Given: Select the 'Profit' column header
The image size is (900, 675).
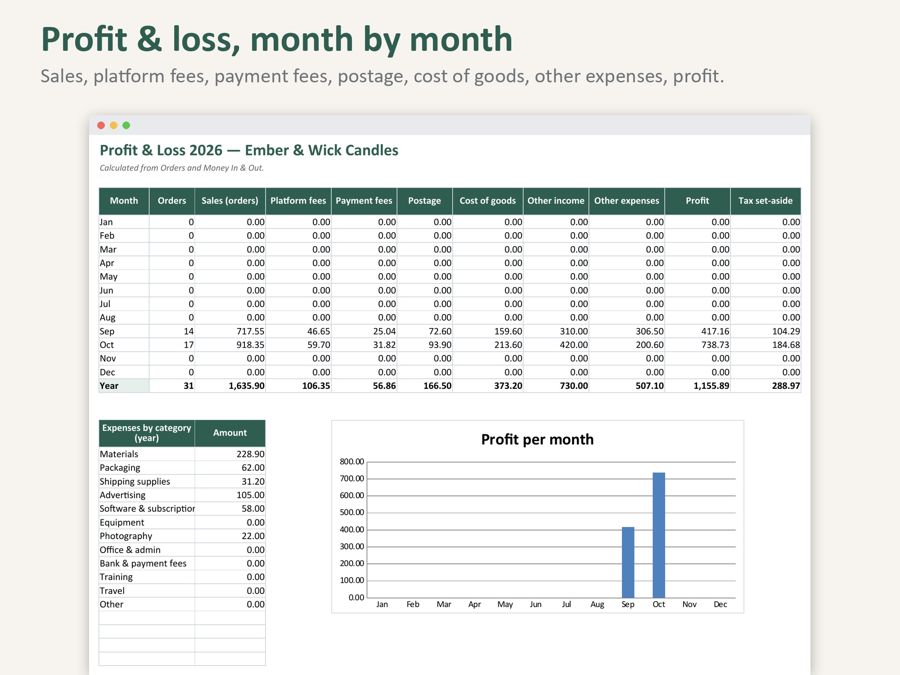Looking at the screenshot, I should pos(697,201).
